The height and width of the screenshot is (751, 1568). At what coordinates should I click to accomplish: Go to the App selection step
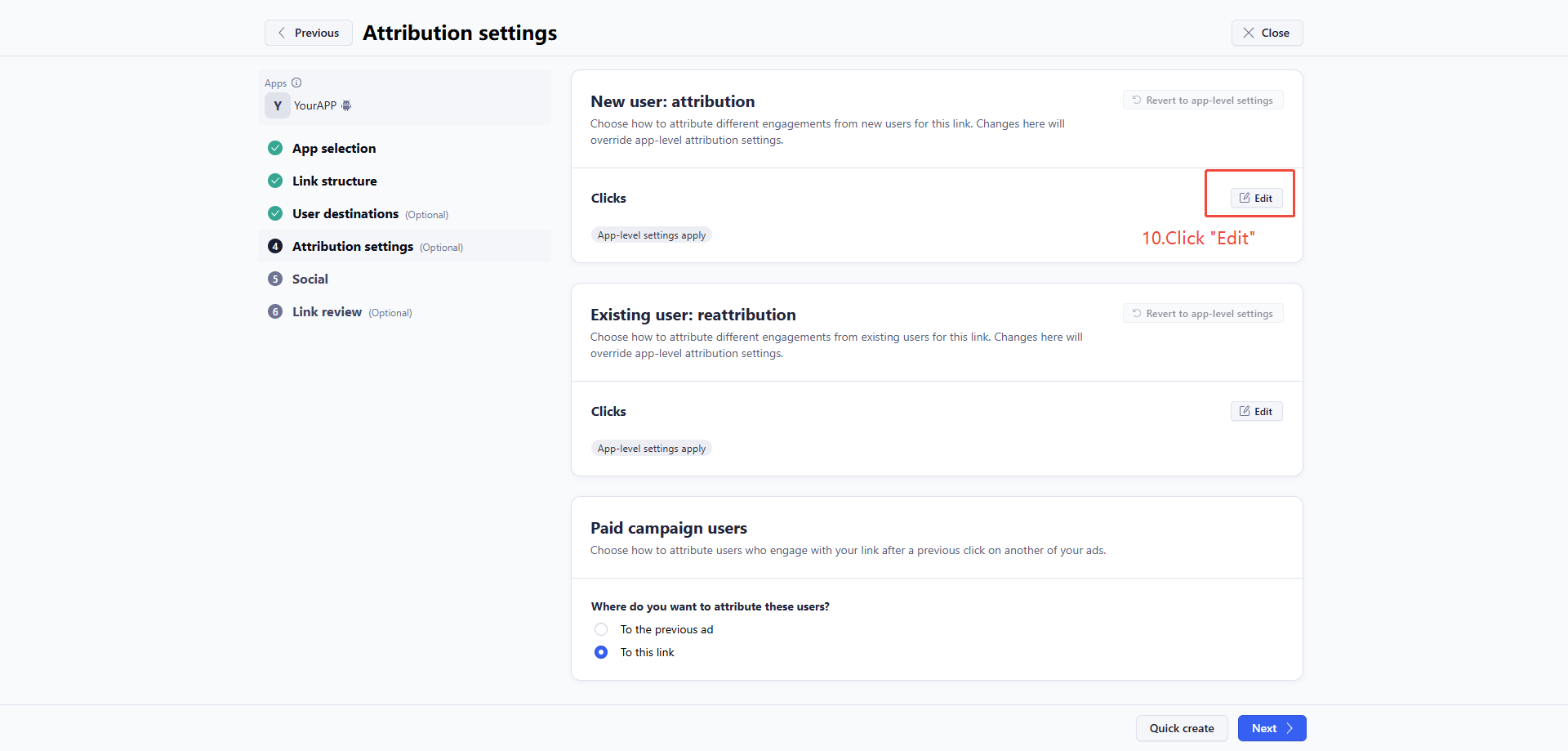tap(334, 148)
